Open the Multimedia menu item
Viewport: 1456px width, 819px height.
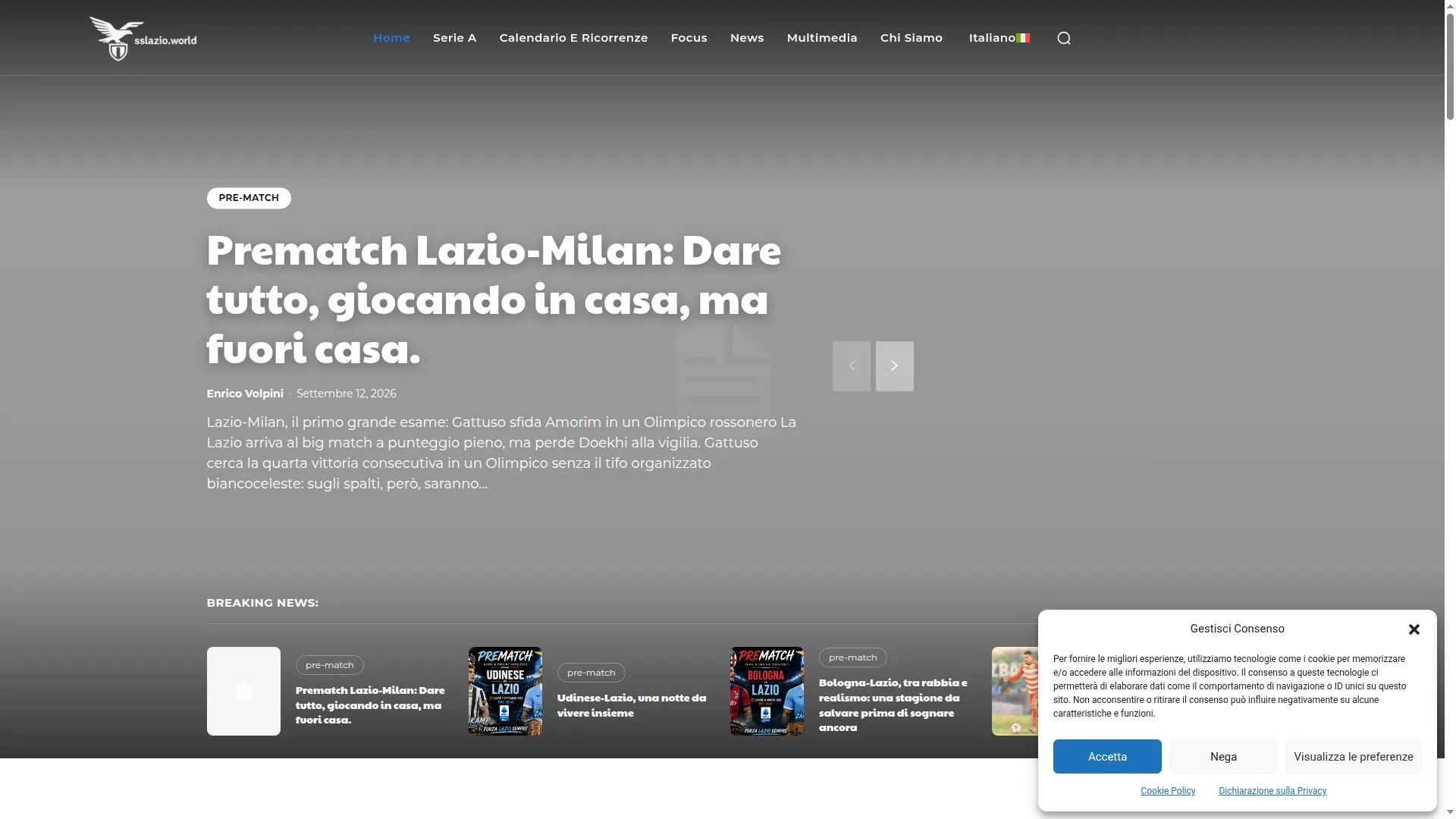(x=822, y=38)
